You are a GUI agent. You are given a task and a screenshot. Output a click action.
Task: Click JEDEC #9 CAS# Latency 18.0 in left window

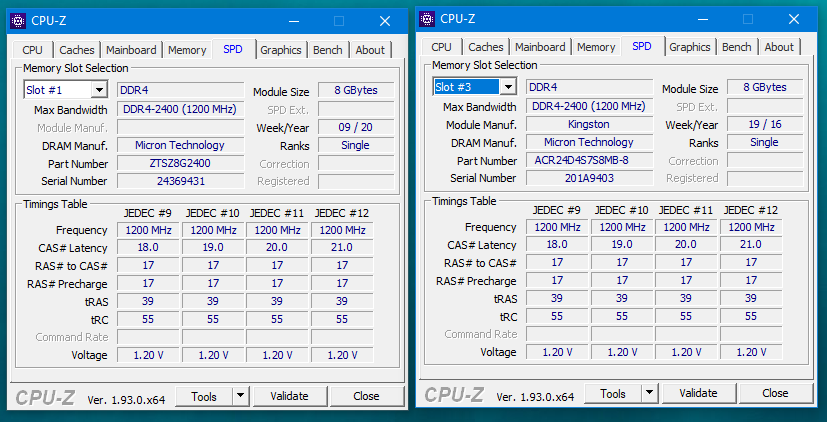(148, 248)
